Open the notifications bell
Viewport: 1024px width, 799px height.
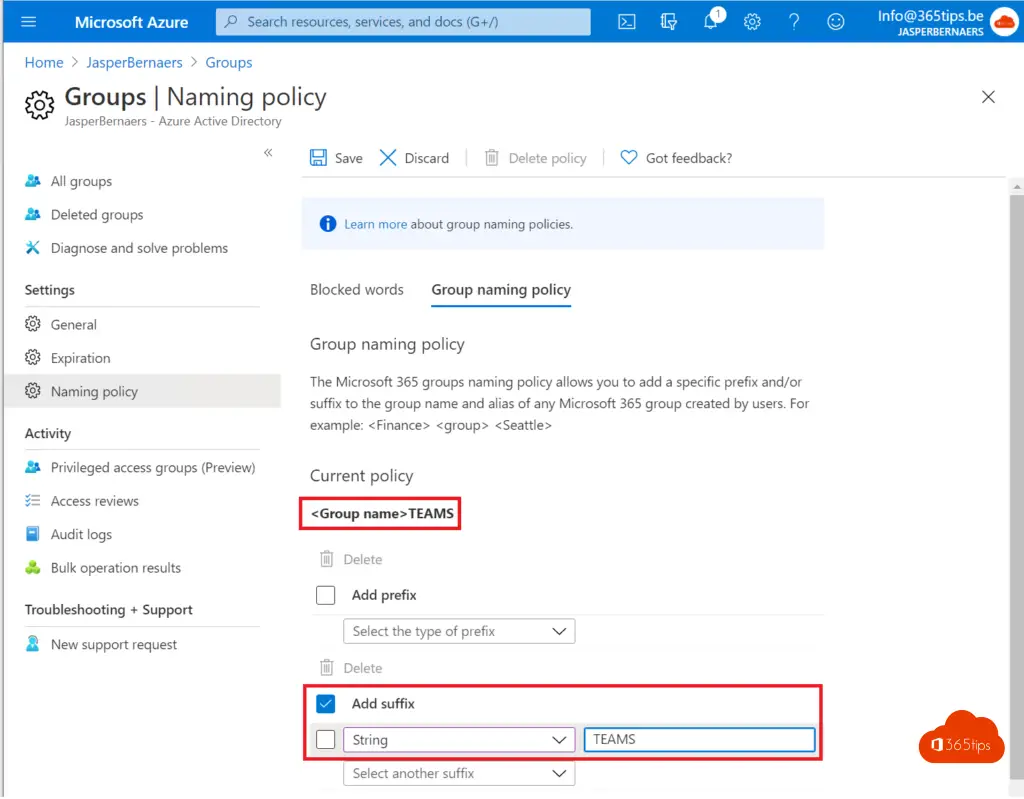click(x=711, y=22)
